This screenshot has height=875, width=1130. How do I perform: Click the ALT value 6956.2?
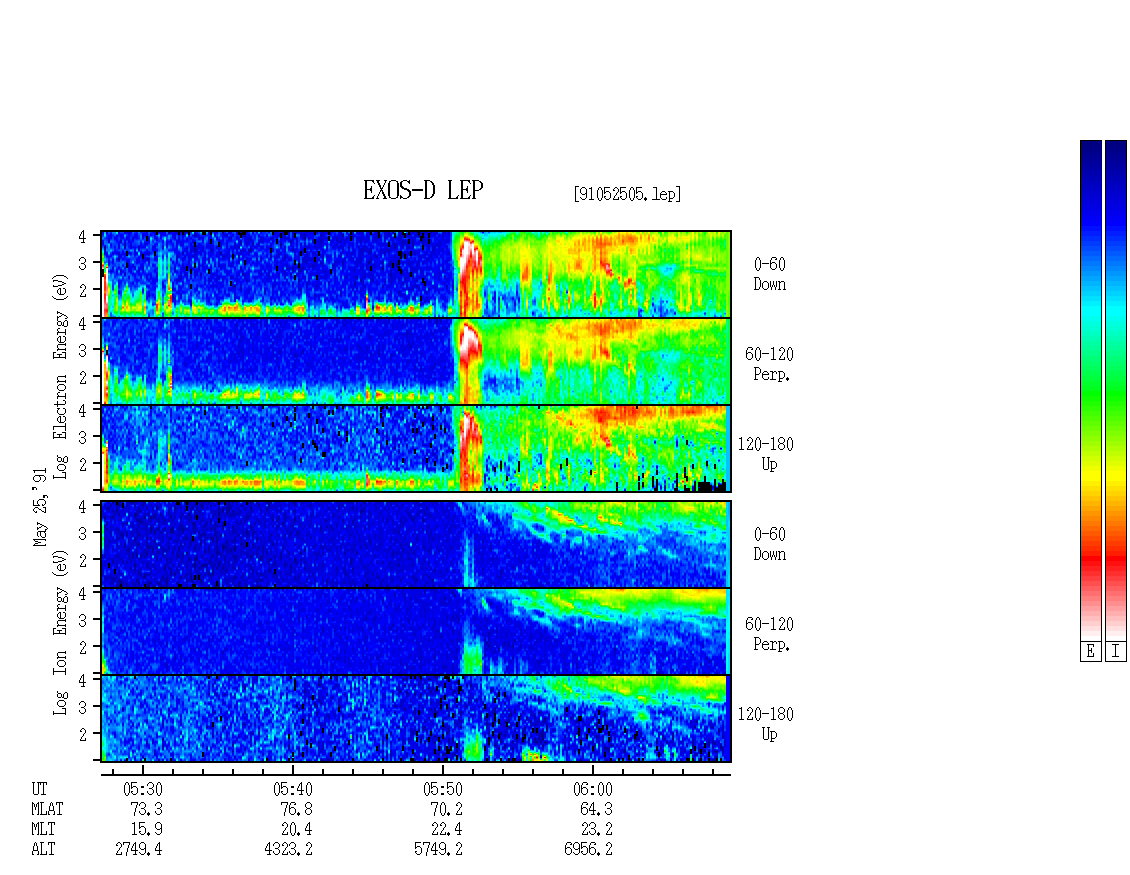tap(588, 850)
